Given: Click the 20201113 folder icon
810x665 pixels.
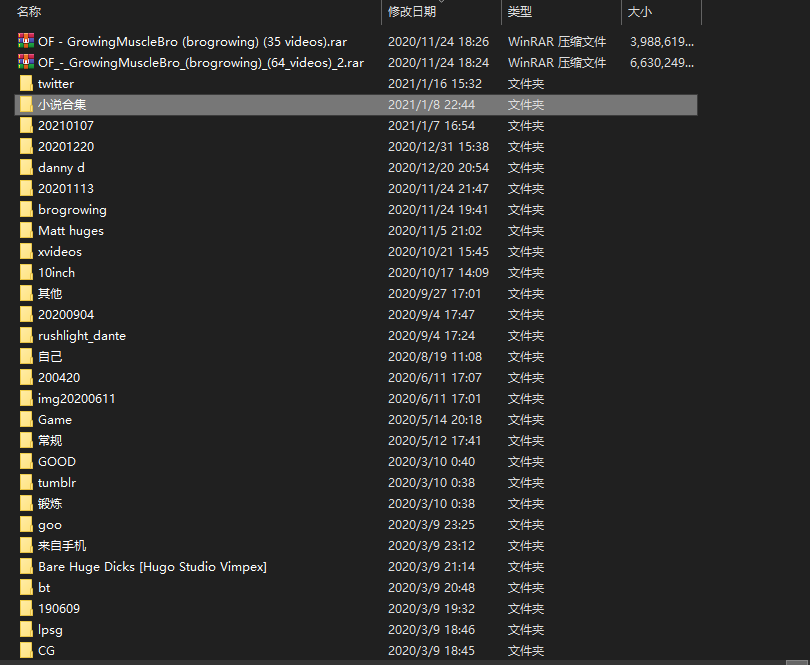Looking at the screenshot, I should (26, 189).
